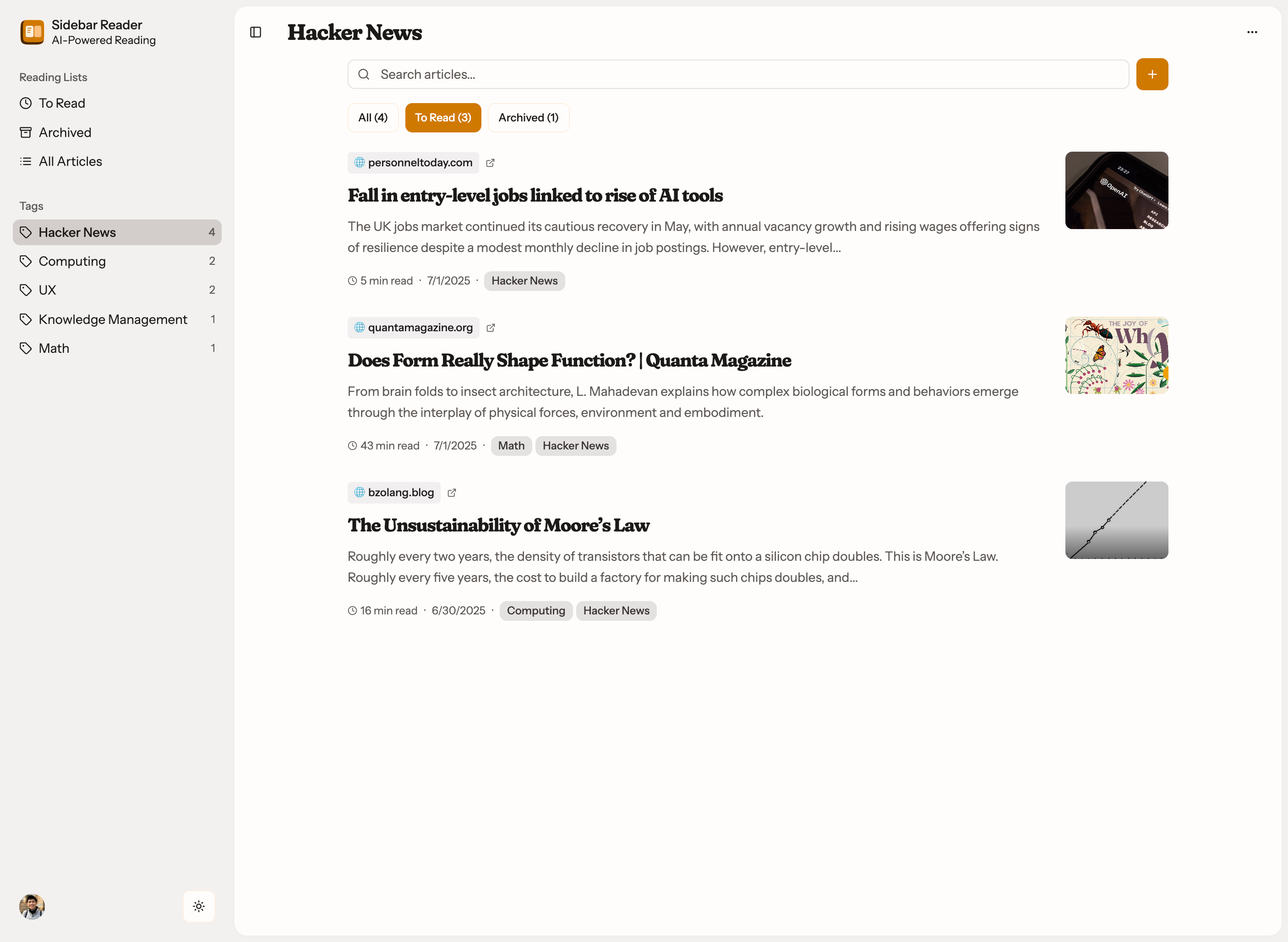Open the To Read reading list
1288x942 pixels.
61,103
